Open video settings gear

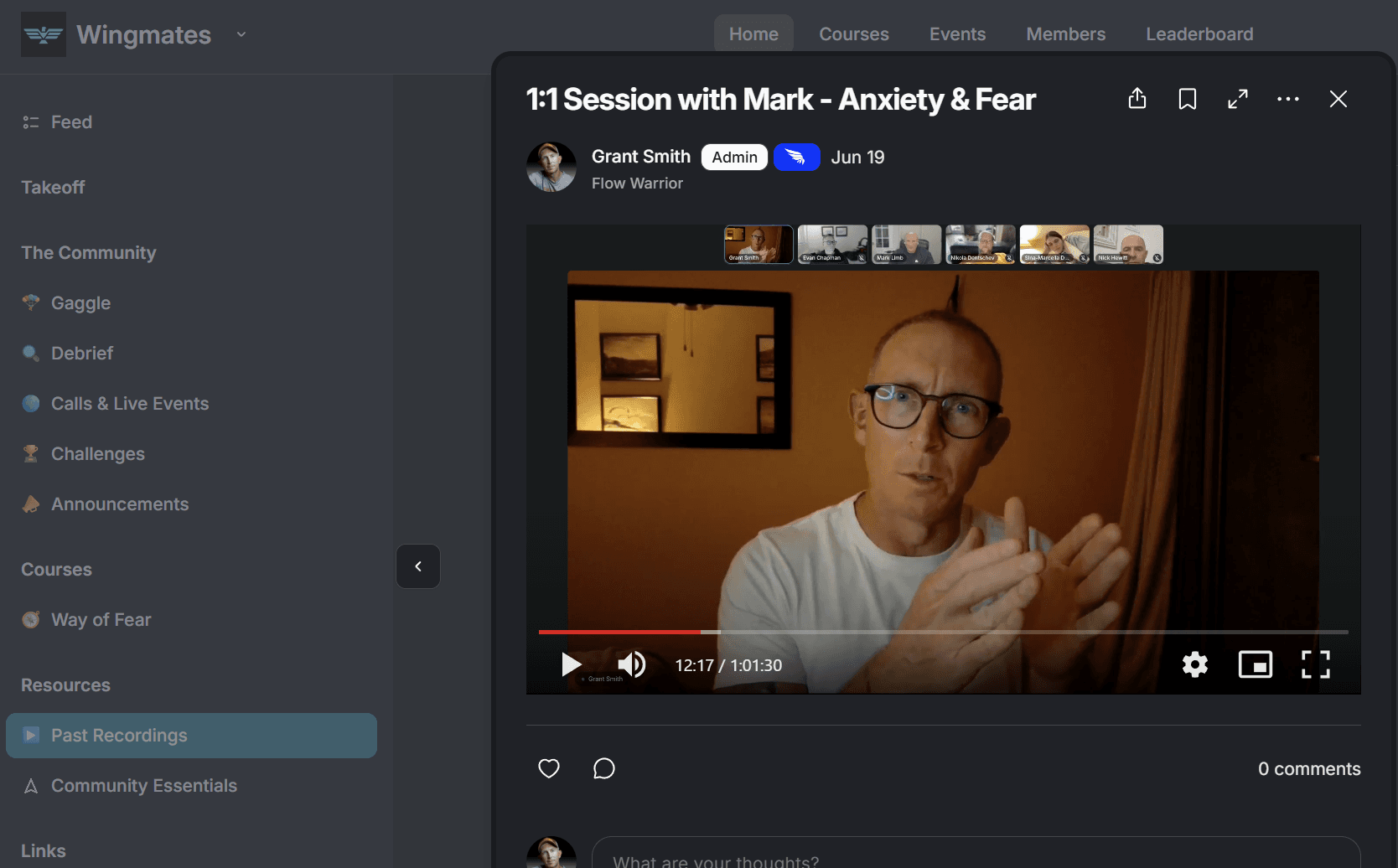tap(1195, 664)
